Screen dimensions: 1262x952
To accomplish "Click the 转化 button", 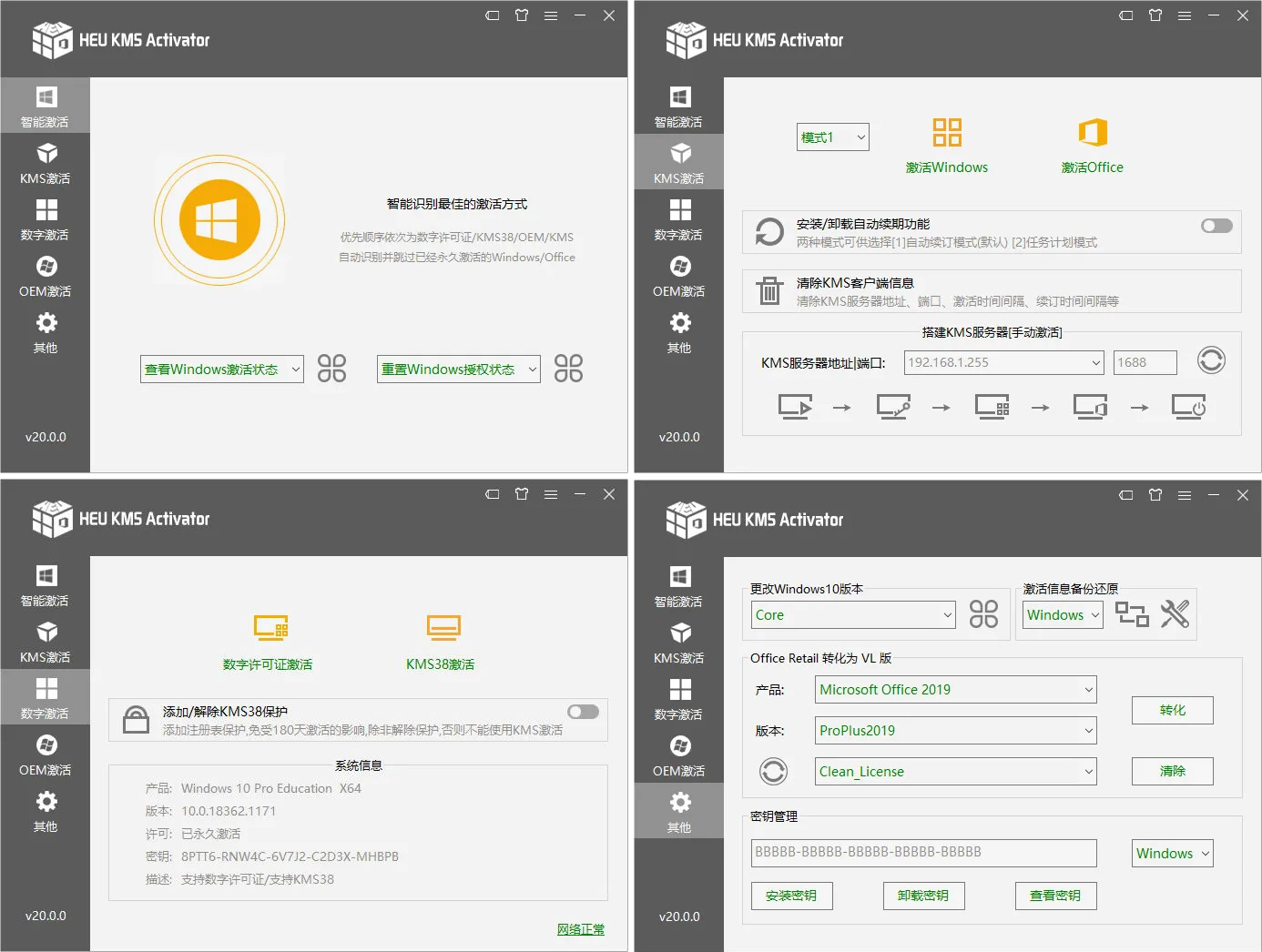I will [1173, 710].
